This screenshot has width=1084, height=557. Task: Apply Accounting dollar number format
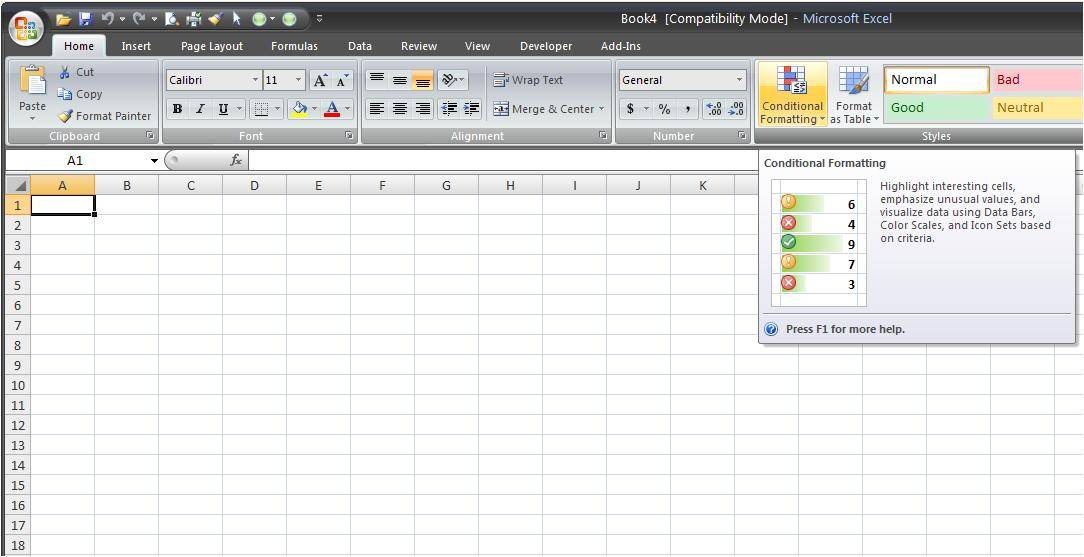[630, 108]
